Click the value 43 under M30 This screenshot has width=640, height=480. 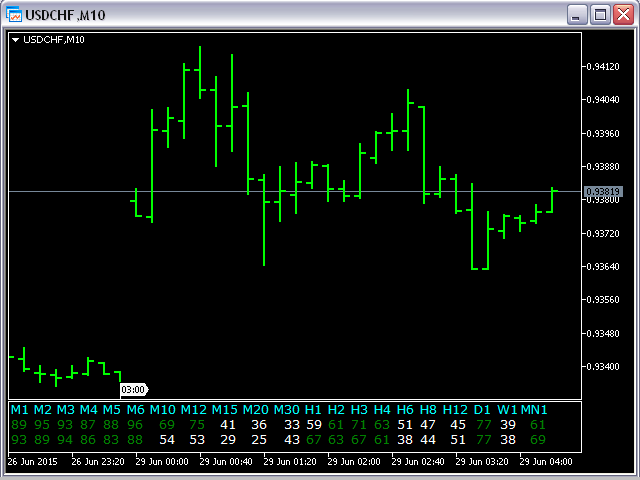click(292, 440)
